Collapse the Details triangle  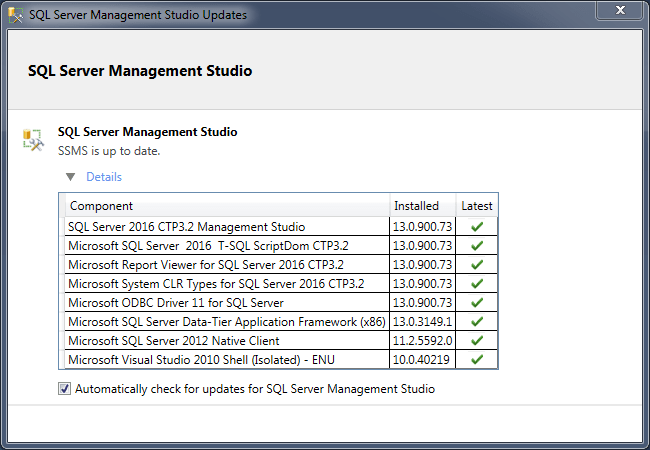click(70, 177)
